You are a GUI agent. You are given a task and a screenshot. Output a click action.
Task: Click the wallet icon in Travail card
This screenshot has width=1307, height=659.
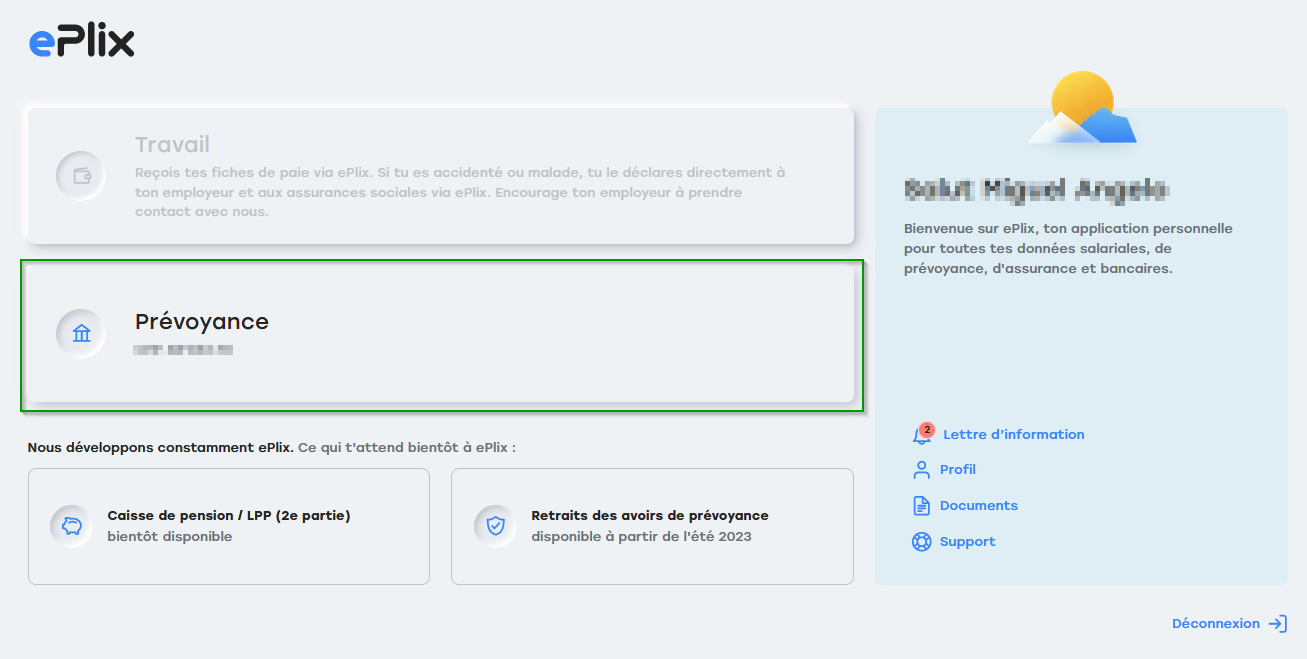pos(82,176)
